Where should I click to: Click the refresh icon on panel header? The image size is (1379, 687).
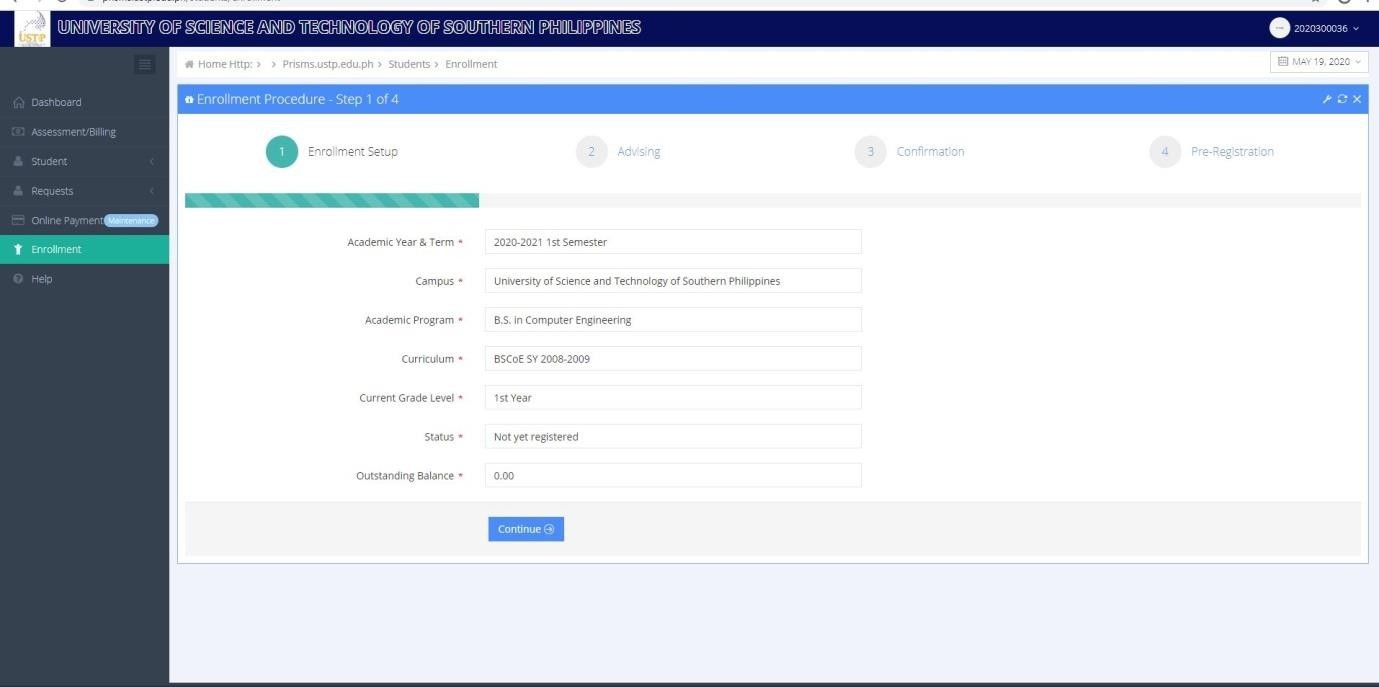(1343, 99)
